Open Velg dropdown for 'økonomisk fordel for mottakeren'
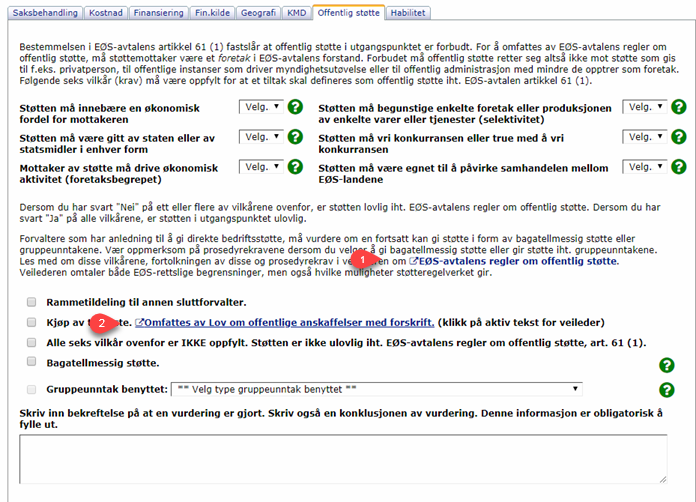 tap(261, 107)
